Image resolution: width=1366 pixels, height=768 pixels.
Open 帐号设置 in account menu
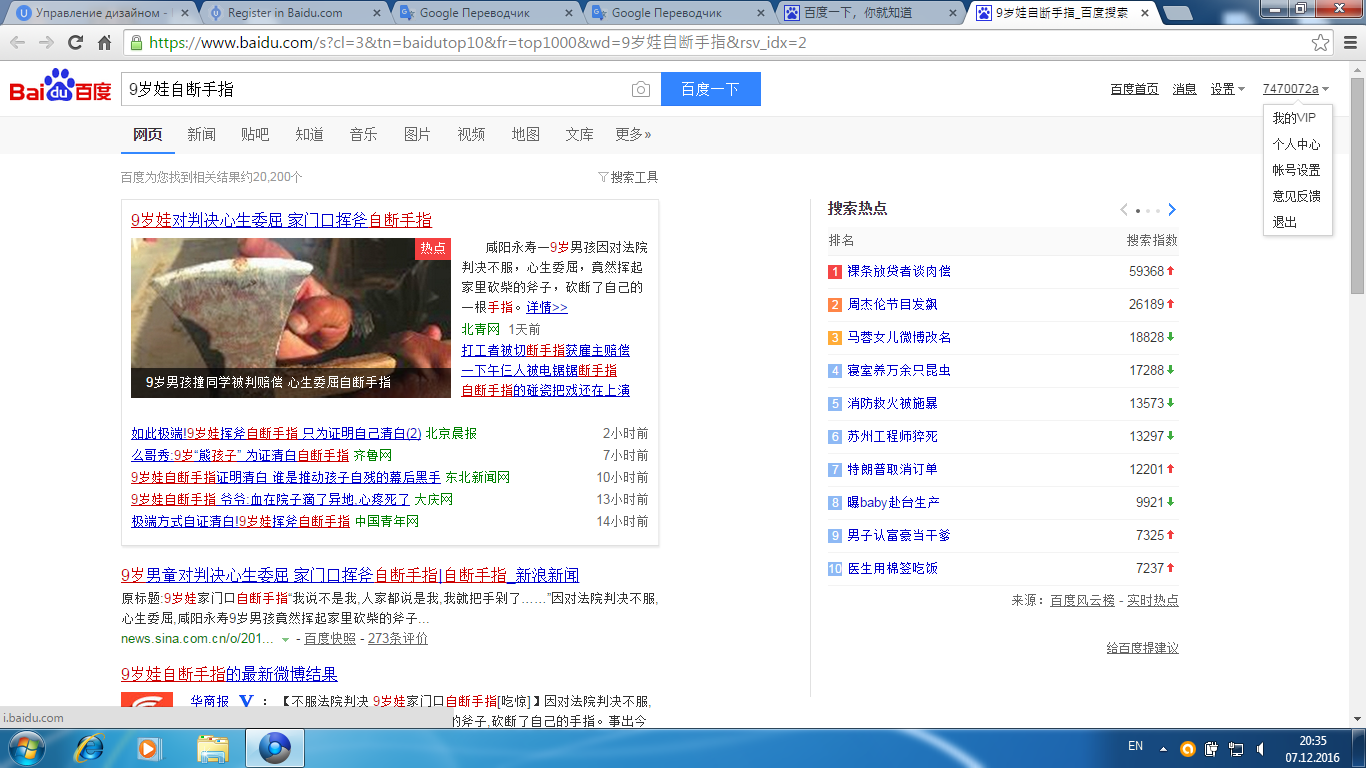1296,170
